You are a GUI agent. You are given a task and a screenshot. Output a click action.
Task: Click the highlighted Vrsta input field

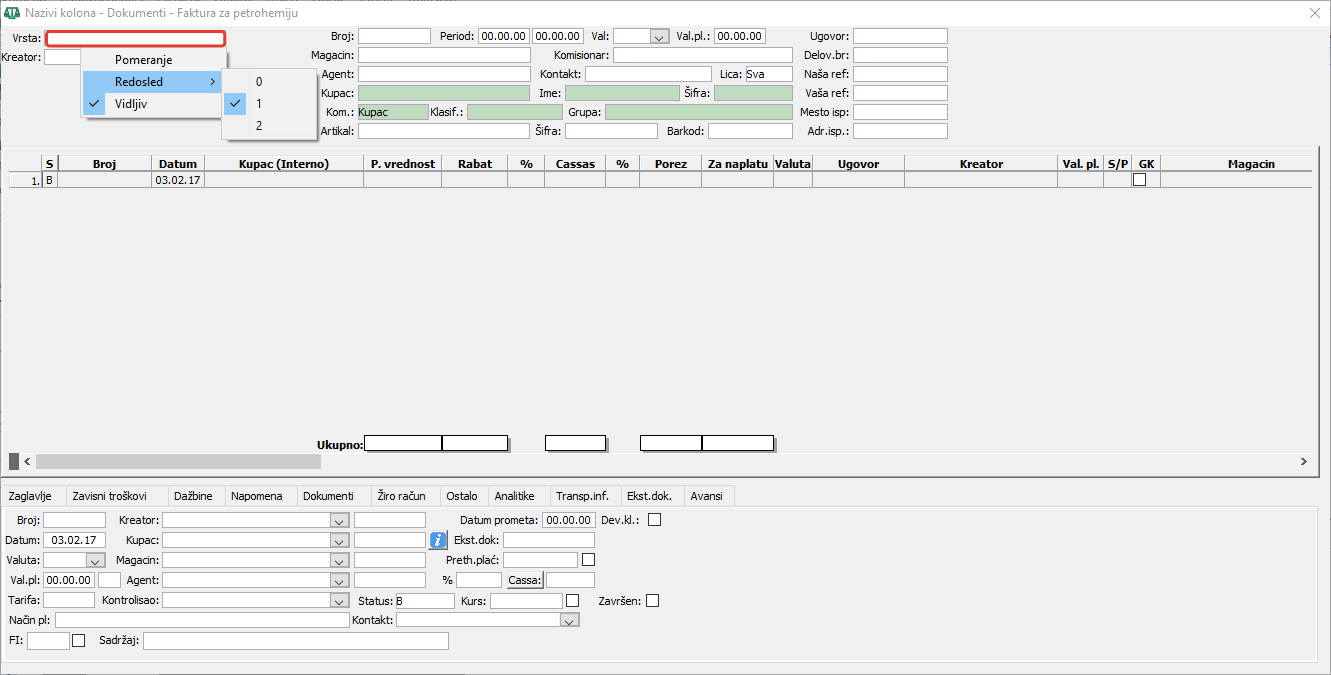click(135, 38)
